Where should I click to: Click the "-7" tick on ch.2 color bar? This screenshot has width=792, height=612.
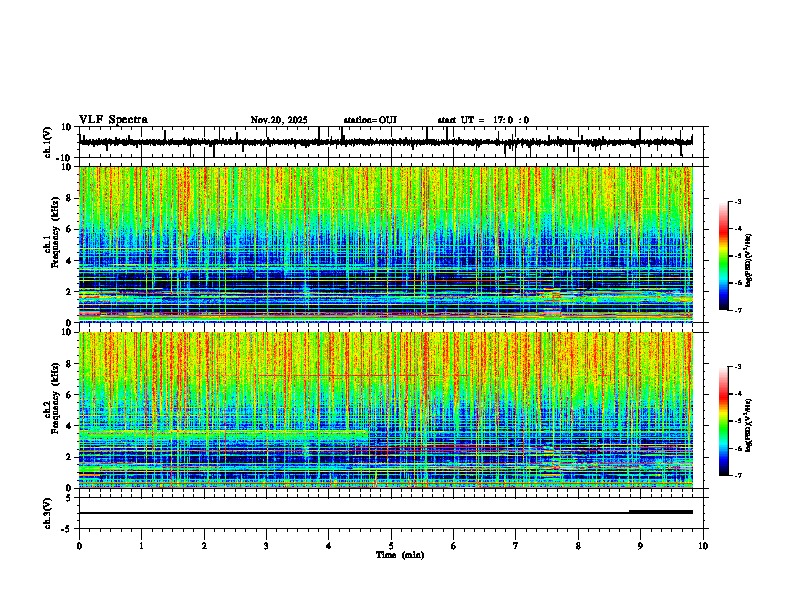point(737,476)
